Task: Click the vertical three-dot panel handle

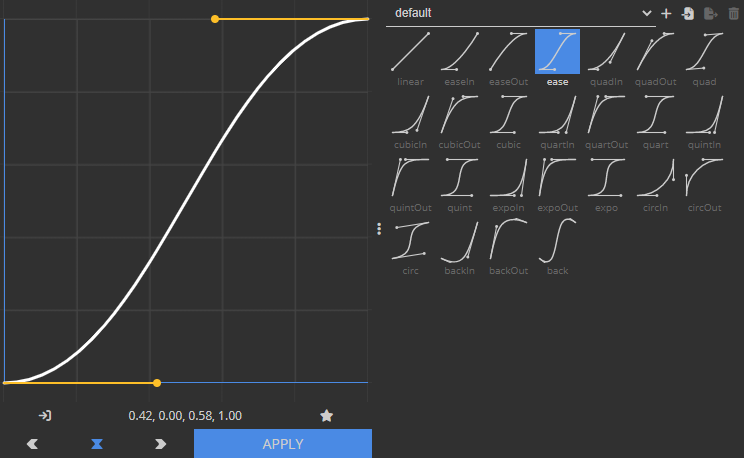Action: pyautogui.click(x=379, y=229)
